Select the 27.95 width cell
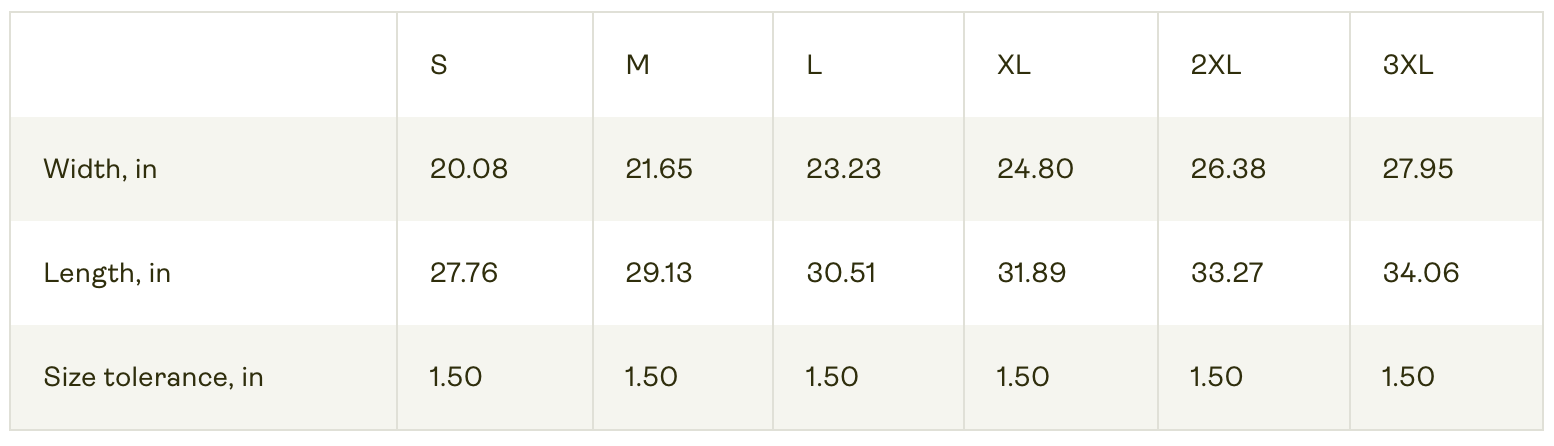The height and width of the screenshot is (446, 1554). click(x=1418, y=169)
